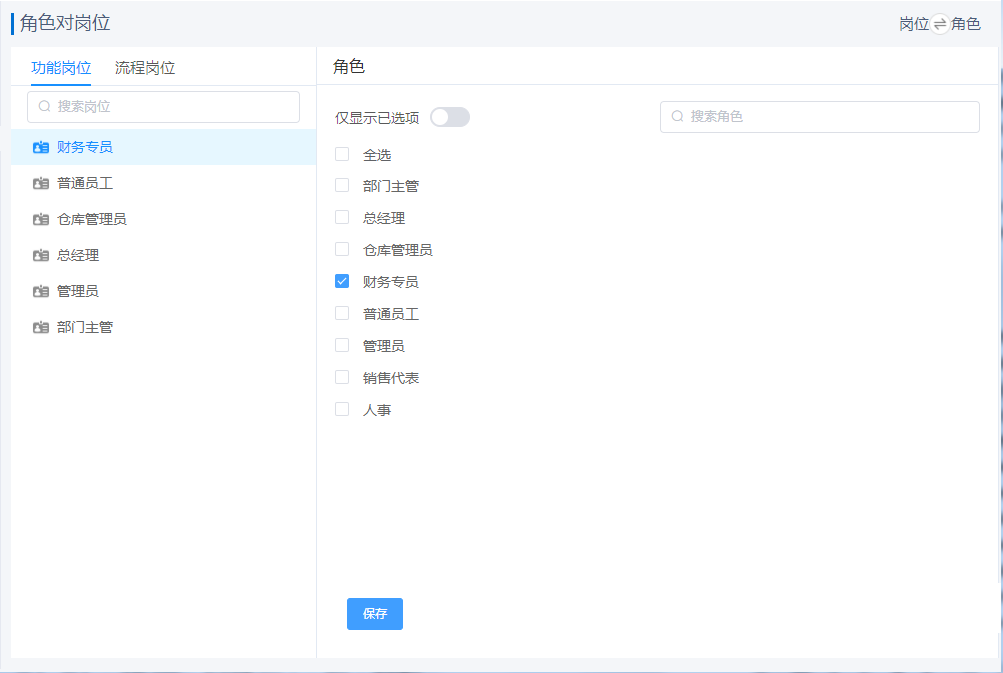Viewport: 1003px width, 673px height.
Task: Click the ID card icon beside 管理员 post
Action: click(40, 291)
